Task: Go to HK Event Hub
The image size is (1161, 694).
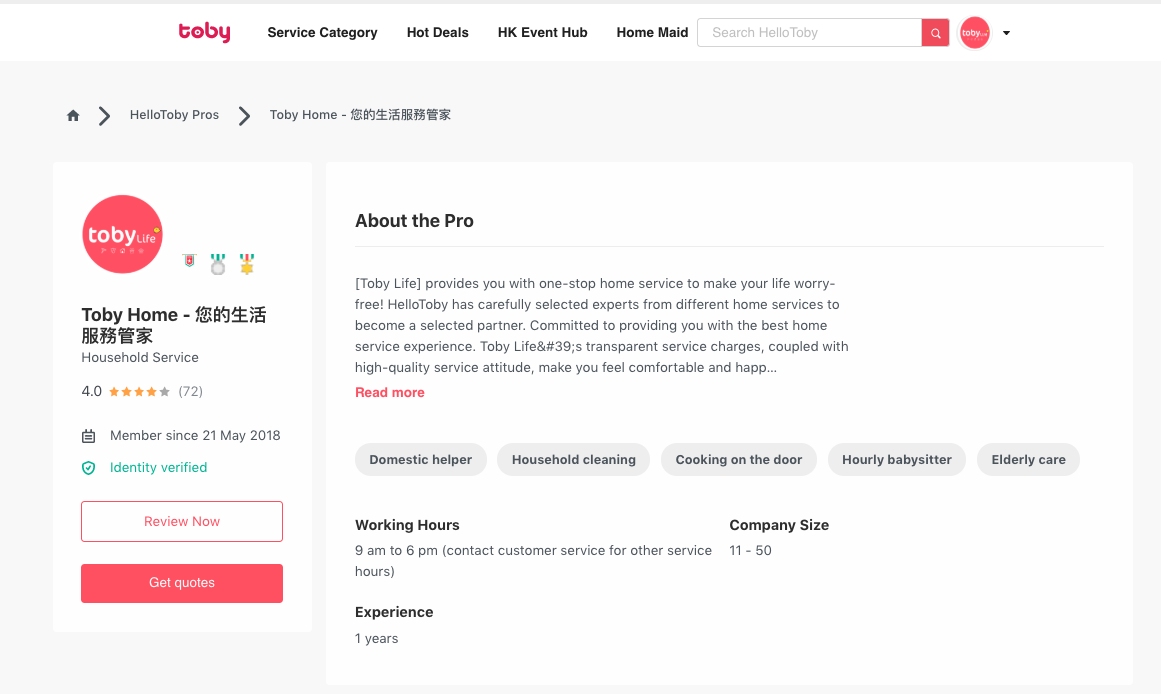Action: 542,33
